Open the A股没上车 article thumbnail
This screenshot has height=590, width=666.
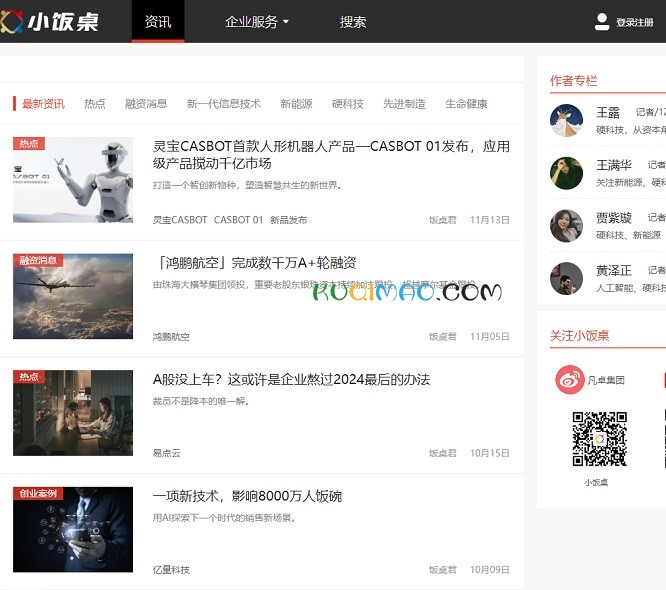tap(73, 413)
